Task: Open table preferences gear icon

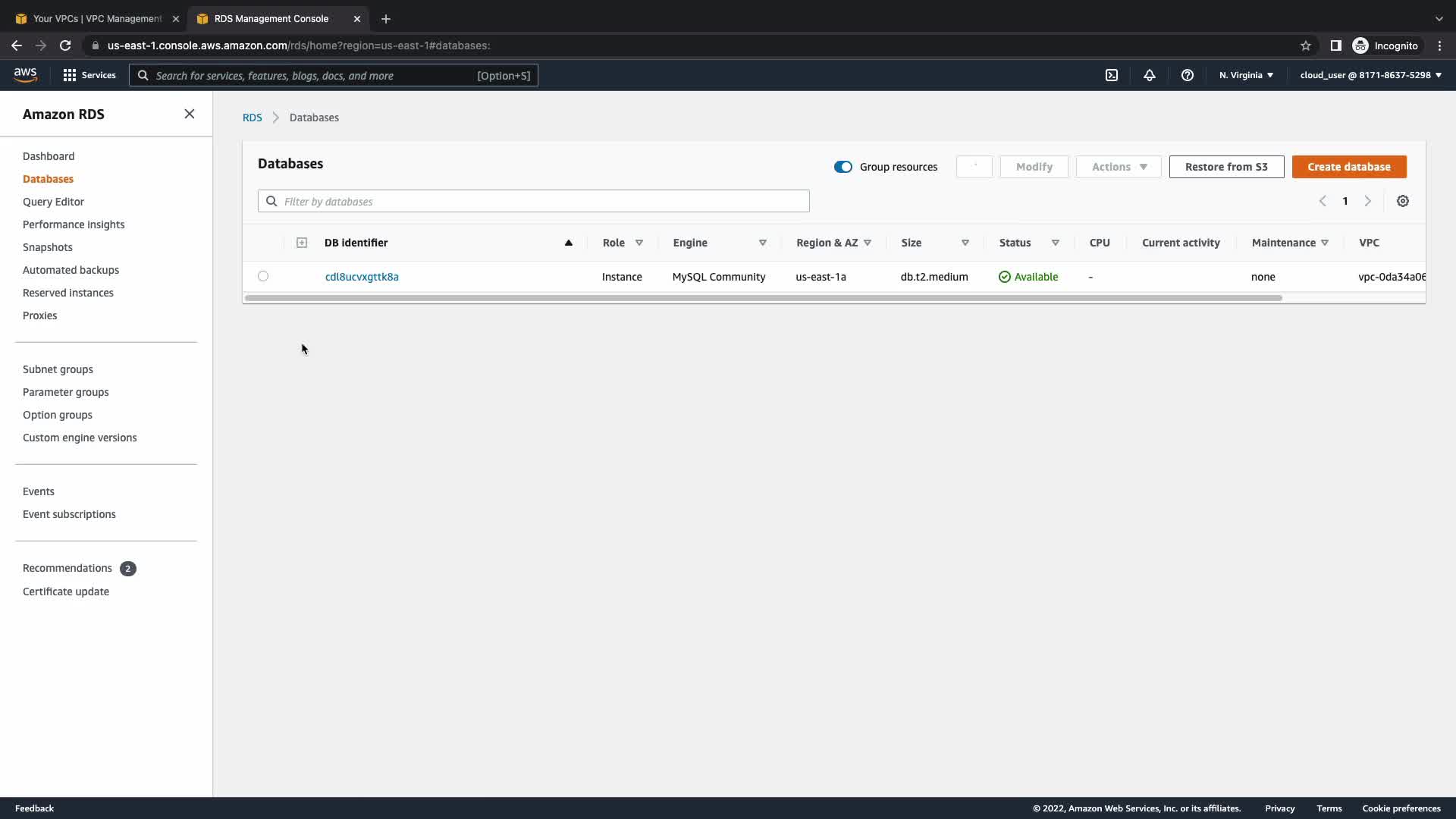Action: [1402, 201]
